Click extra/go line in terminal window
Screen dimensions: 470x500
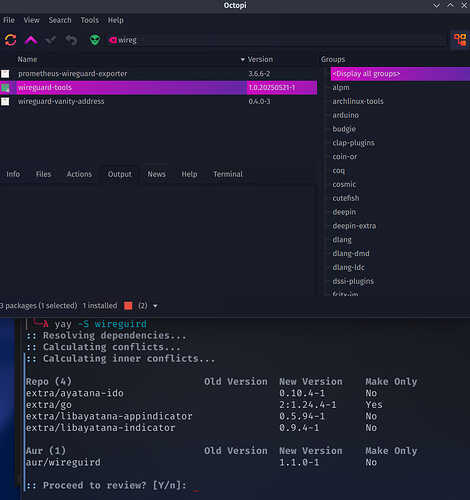(49, 405)
